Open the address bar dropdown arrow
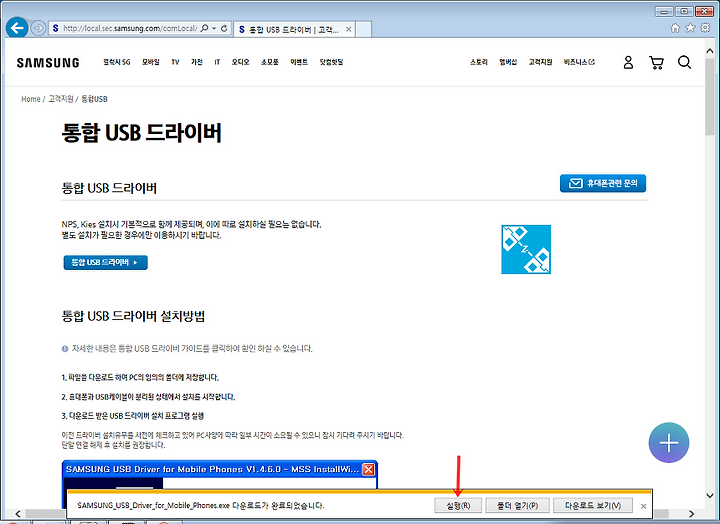 [214, 28]
